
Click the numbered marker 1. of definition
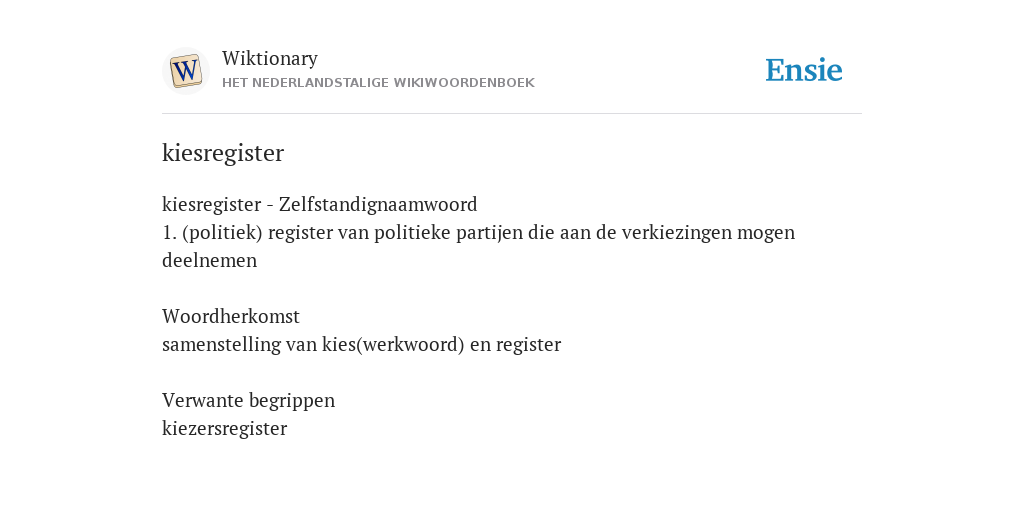pyautogui.click(x=170, y=232)
